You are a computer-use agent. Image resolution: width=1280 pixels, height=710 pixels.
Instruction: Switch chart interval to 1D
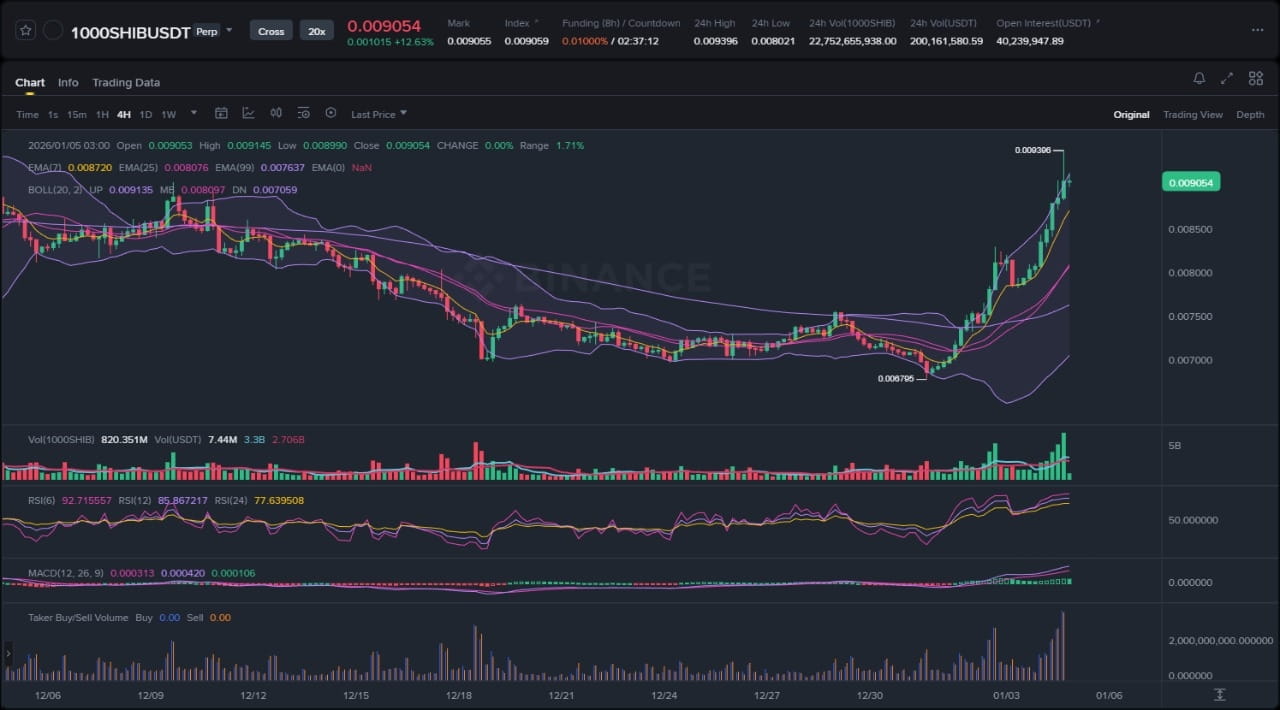click(x=146, y=115)
